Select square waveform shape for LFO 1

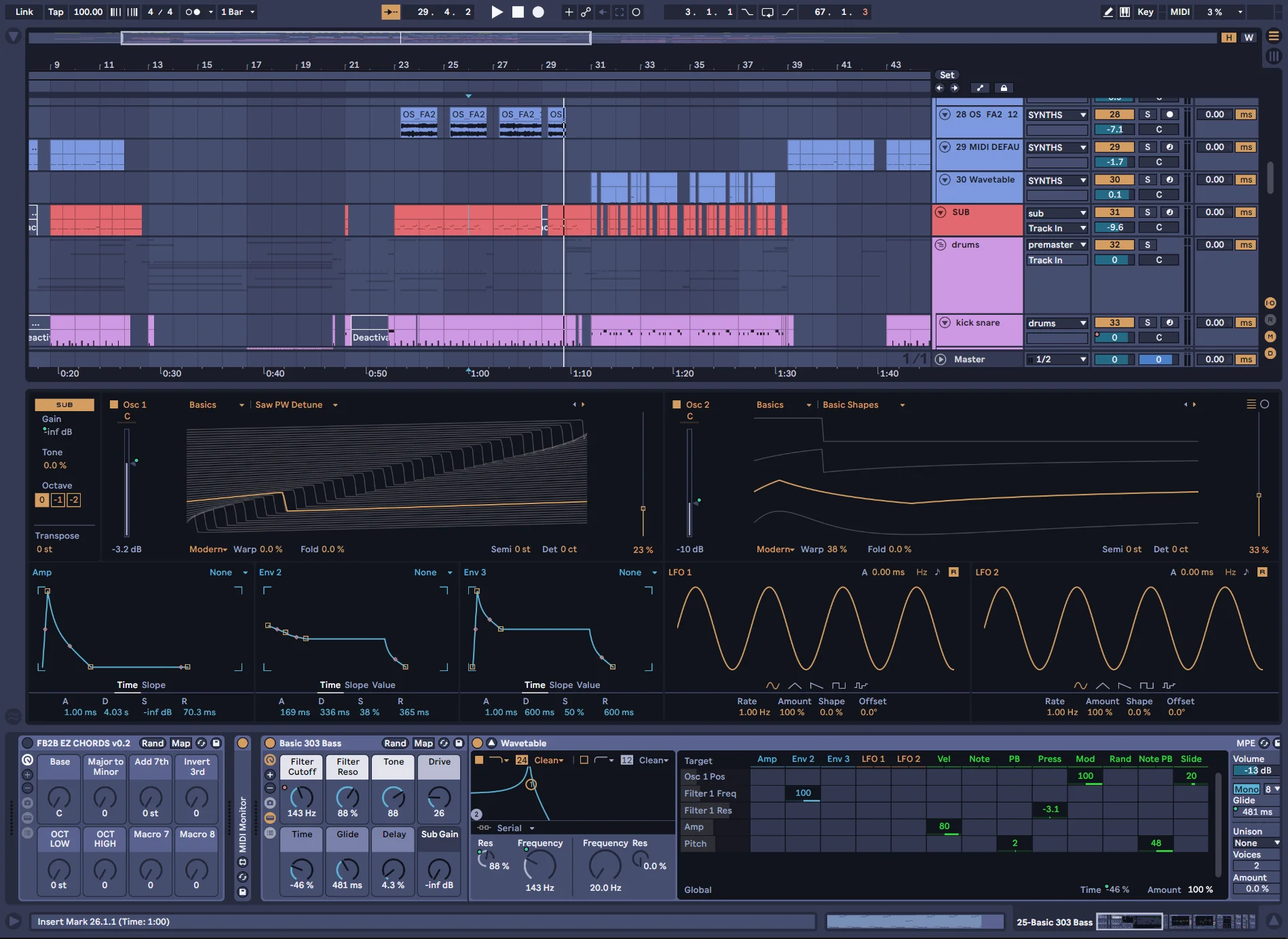pyautogui.click(x=839, y=685)
